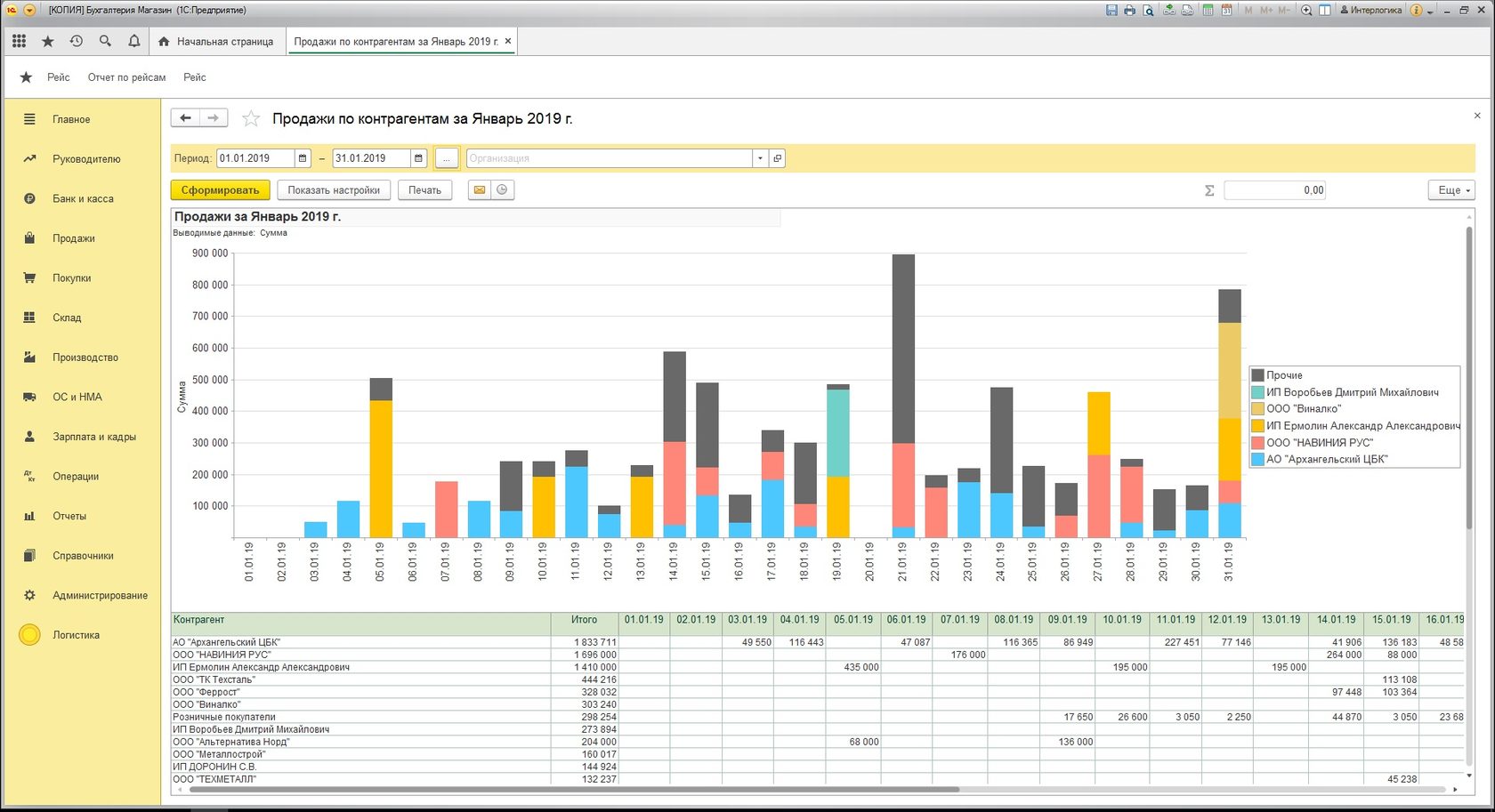Go back with the left arrow button

185,117
